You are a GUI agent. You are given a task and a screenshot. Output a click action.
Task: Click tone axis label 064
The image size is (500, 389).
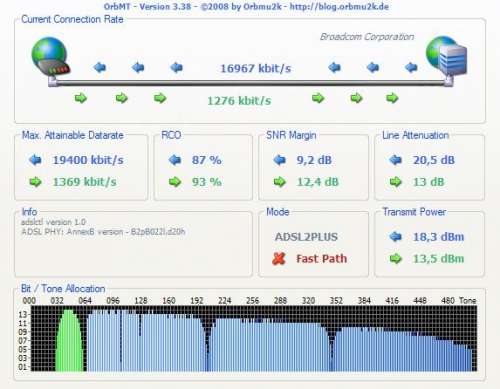[85, 301]
